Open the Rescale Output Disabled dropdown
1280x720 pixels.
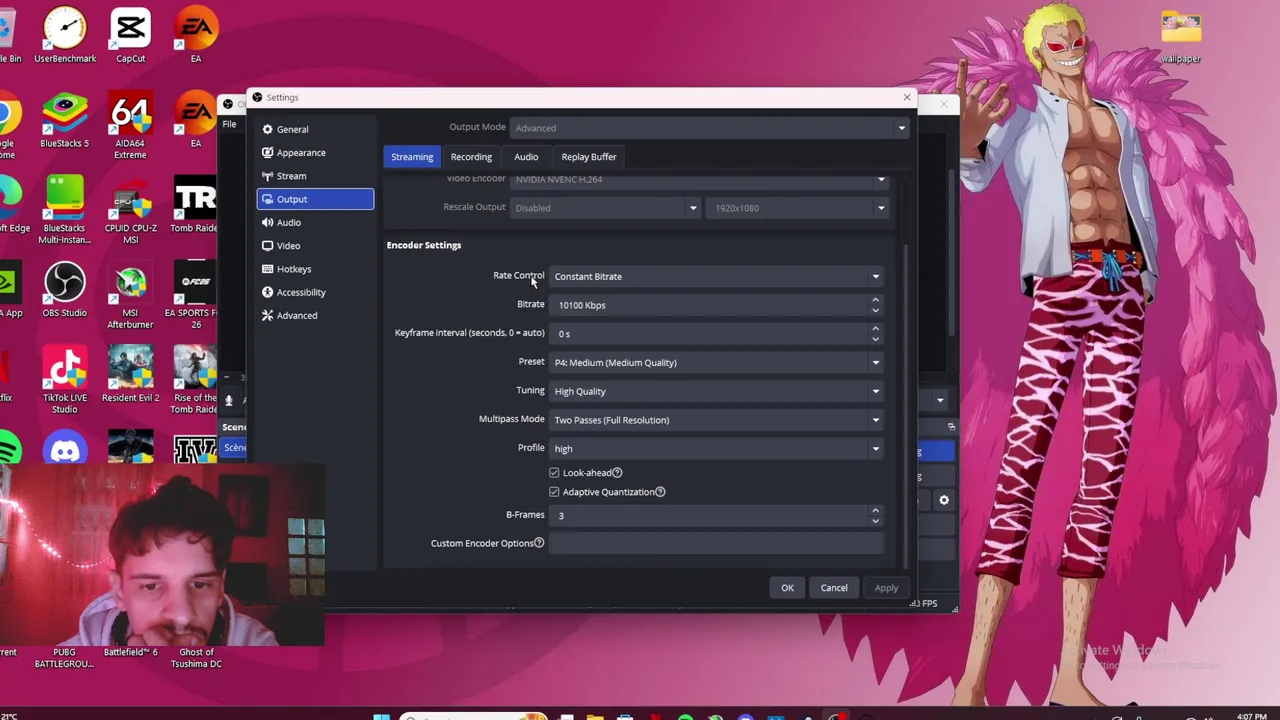pyautogui.click(x=605, y=208)
